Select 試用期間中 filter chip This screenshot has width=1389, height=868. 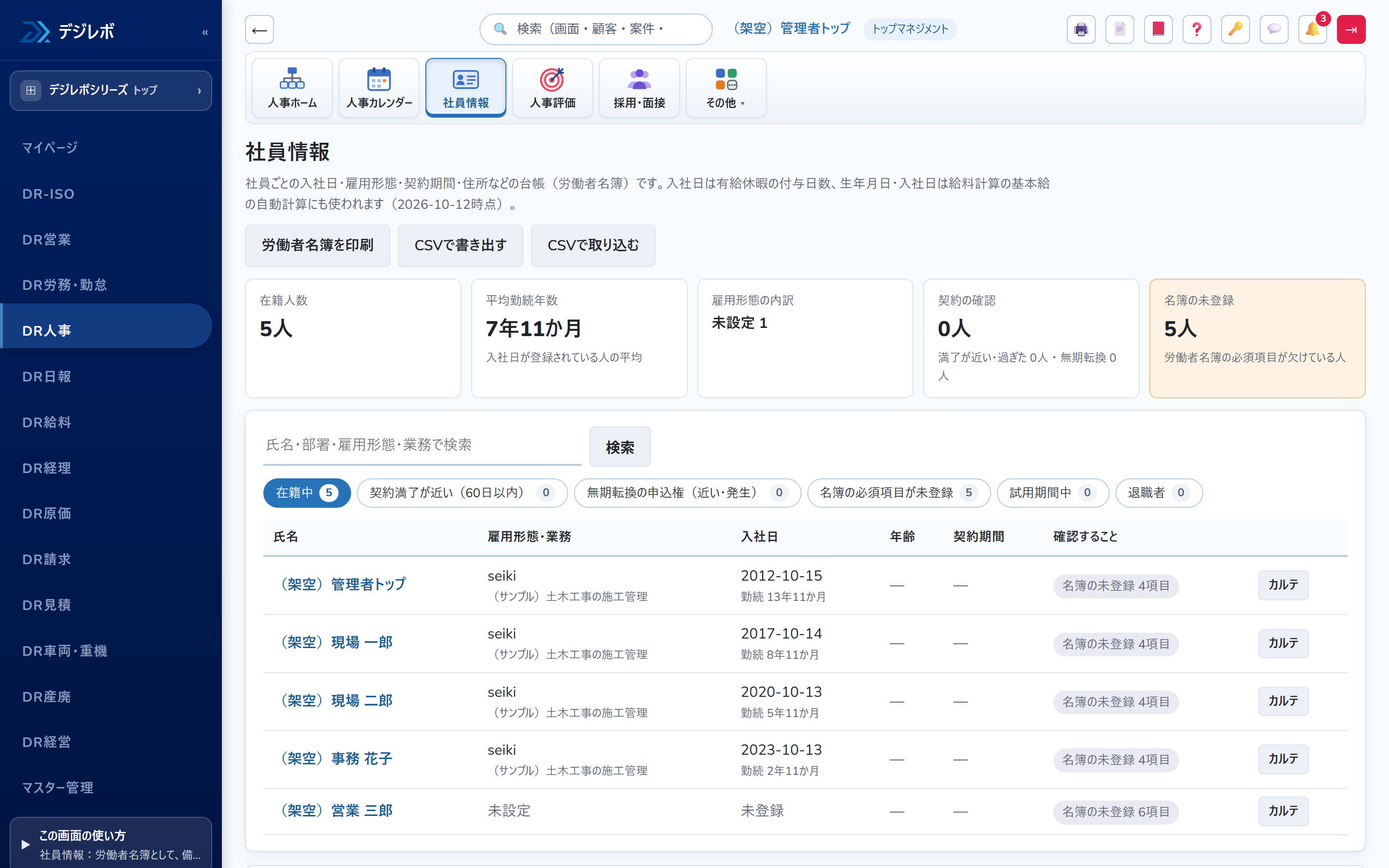point(1053,492)
